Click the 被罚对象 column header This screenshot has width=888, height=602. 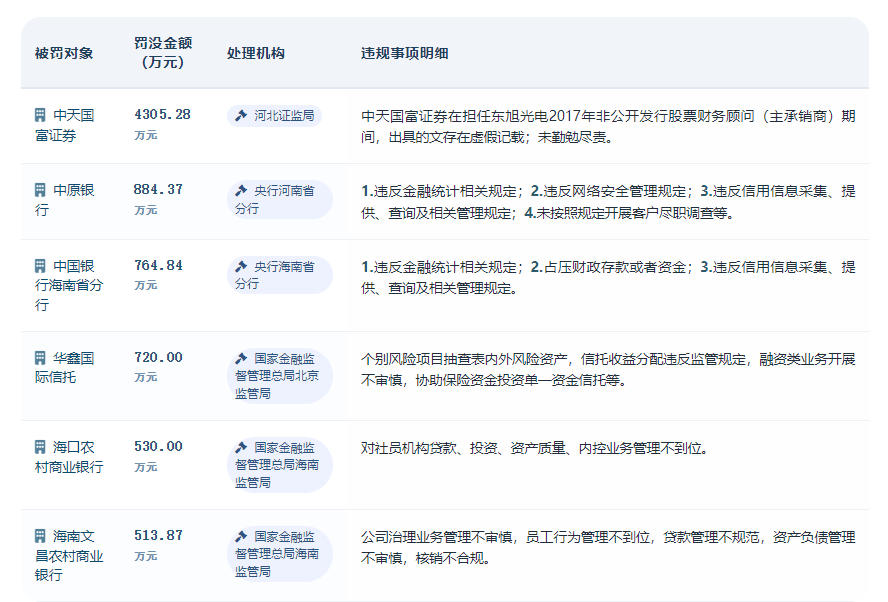point(64,53)
